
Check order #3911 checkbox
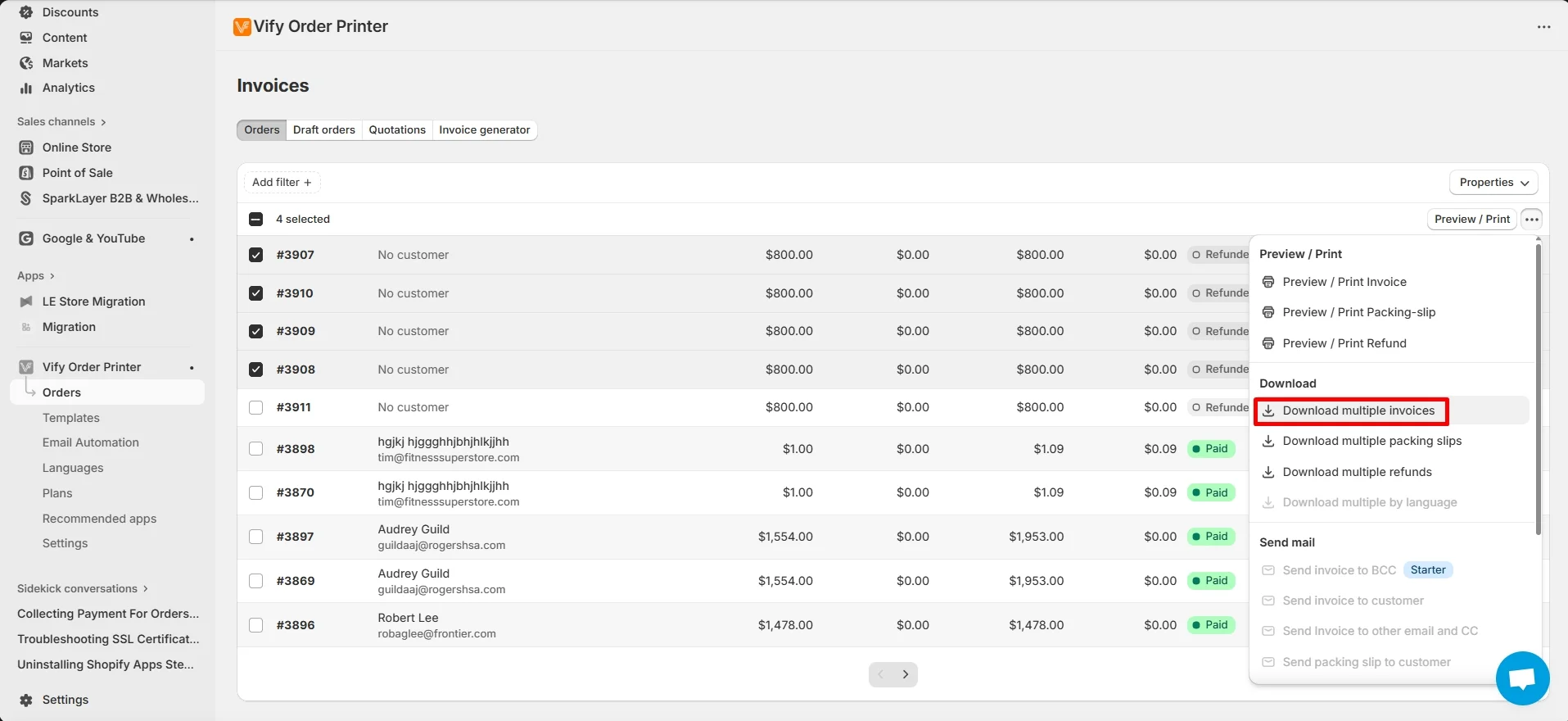256,407
